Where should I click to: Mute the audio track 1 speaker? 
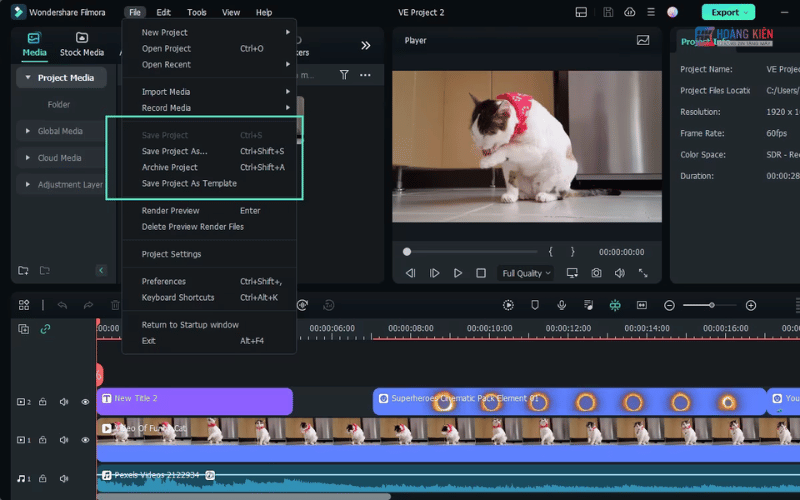pyautogui.click(x=64, y=478)
